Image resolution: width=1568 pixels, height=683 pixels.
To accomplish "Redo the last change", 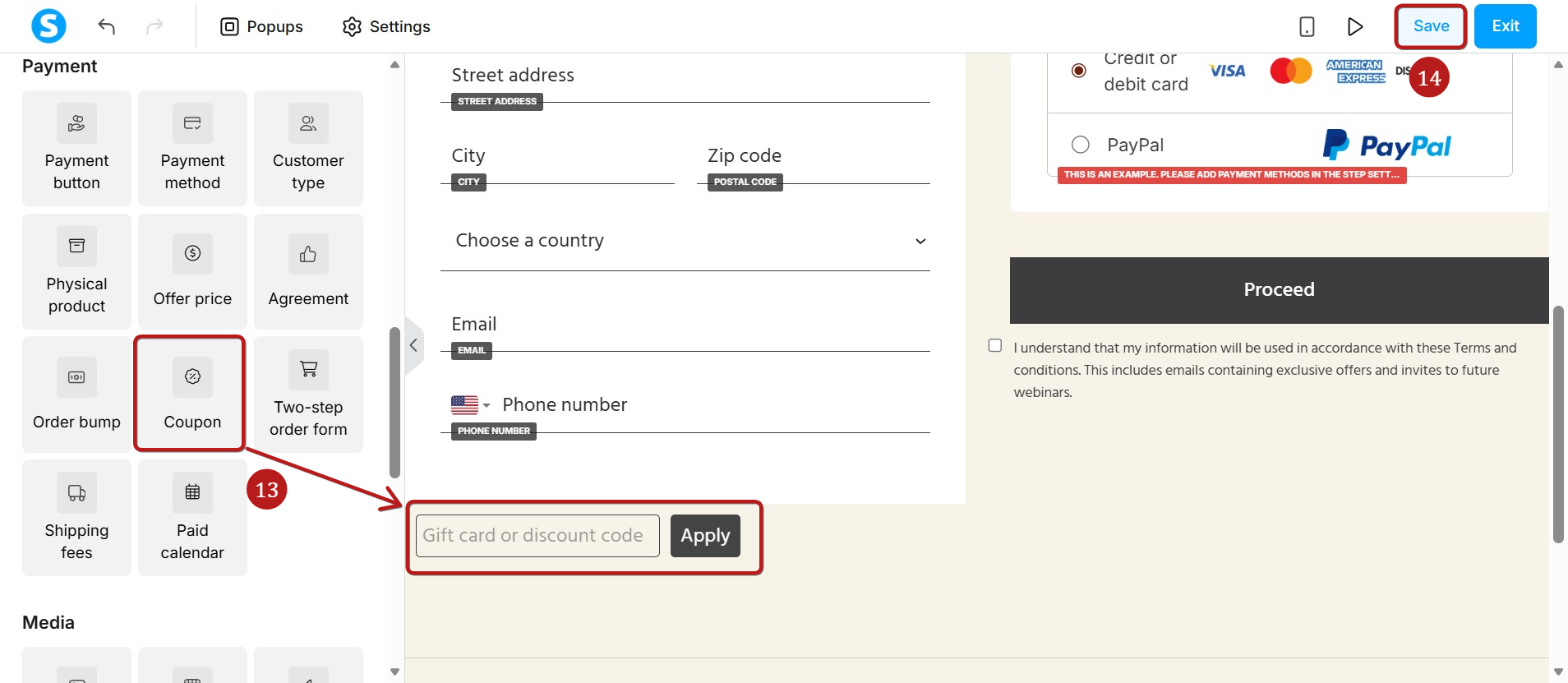I will tap(154, 26).
